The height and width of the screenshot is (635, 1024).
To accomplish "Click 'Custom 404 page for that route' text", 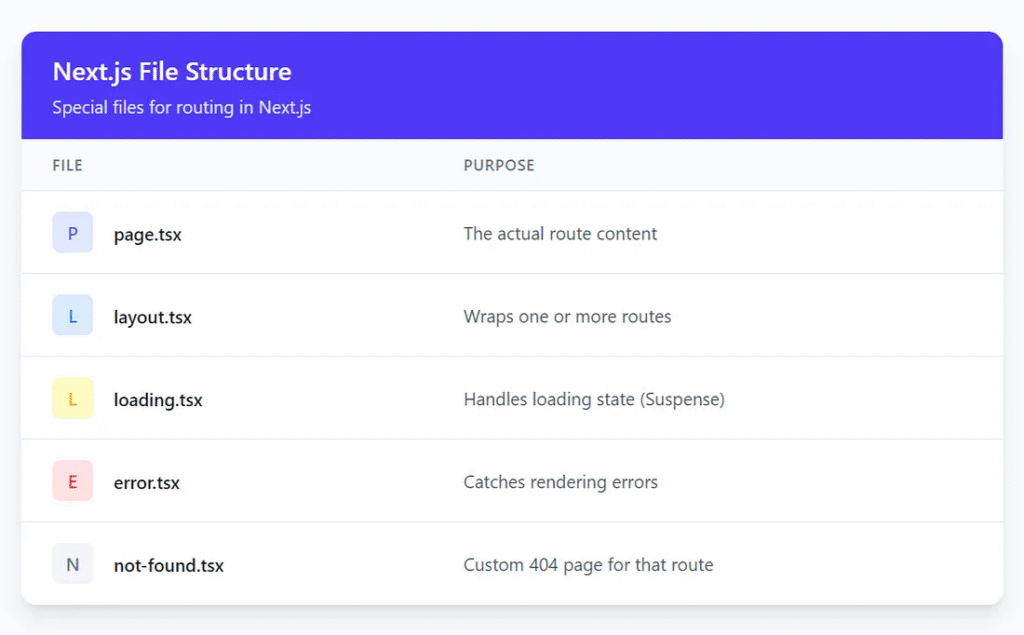I will 588,565.
